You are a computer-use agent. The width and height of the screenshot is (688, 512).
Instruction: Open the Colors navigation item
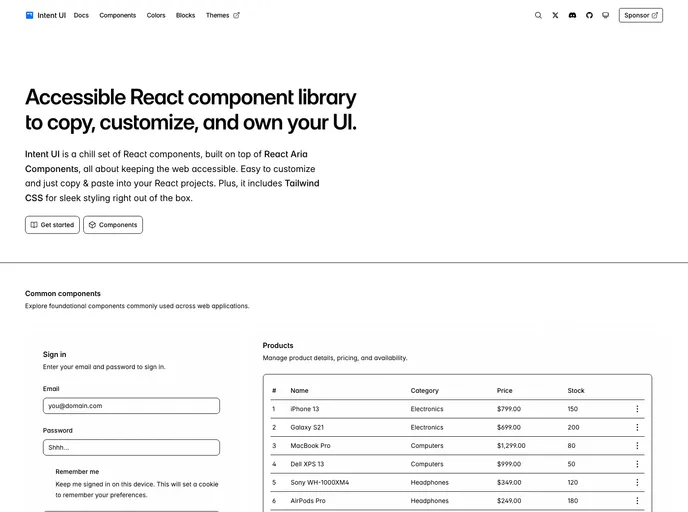point(156,15)
